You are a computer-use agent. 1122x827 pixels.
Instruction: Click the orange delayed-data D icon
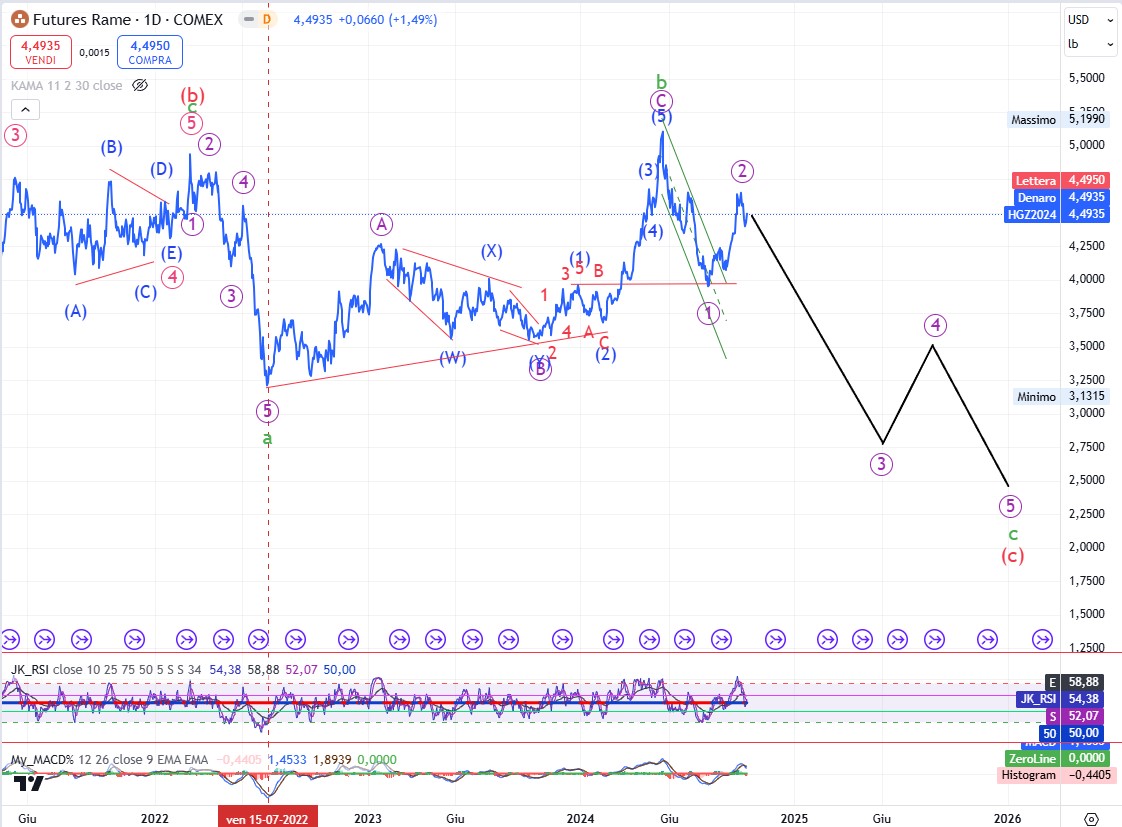(x=267, y=19)
